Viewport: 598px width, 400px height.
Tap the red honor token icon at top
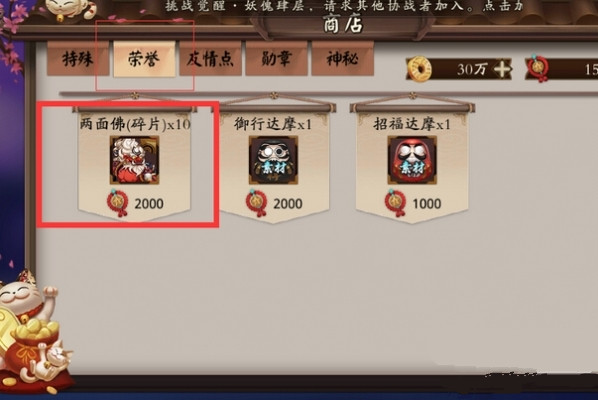pyautogui.click(x=538, y=69)
